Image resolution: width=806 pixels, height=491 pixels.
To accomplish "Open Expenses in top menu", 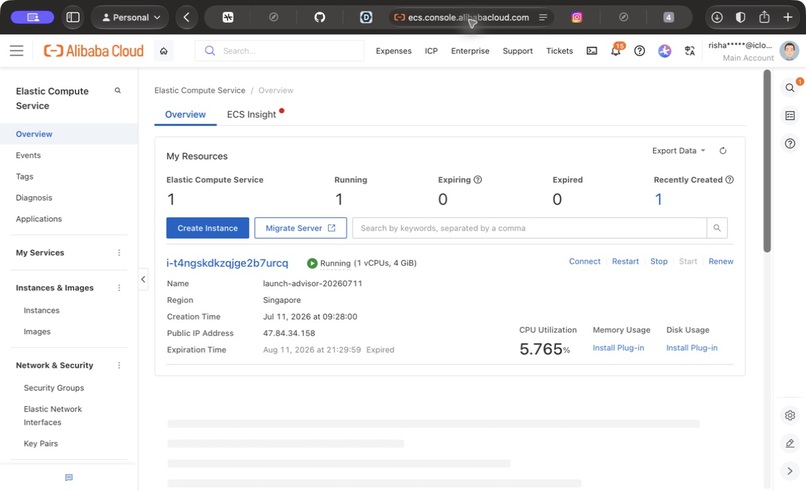I will (393, 51).
